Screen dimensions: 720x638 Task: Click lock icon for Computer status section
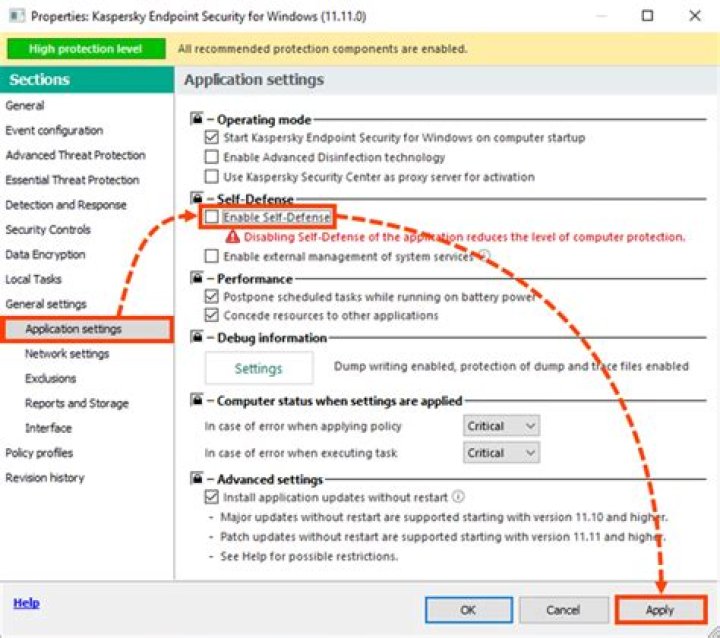(197, 400)
